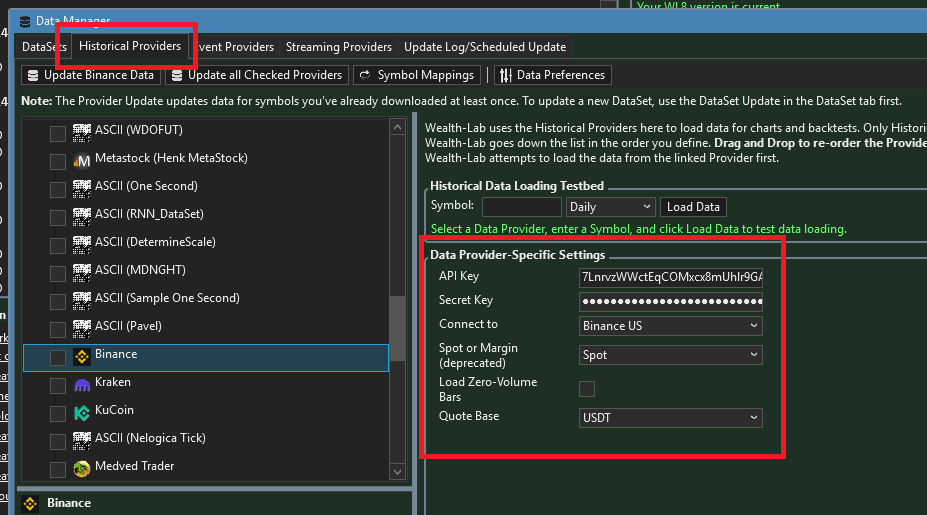Viewport: 927px width, 515px height.
Task: Open the Daily scale dropdown
Action: tap(610, 207)
